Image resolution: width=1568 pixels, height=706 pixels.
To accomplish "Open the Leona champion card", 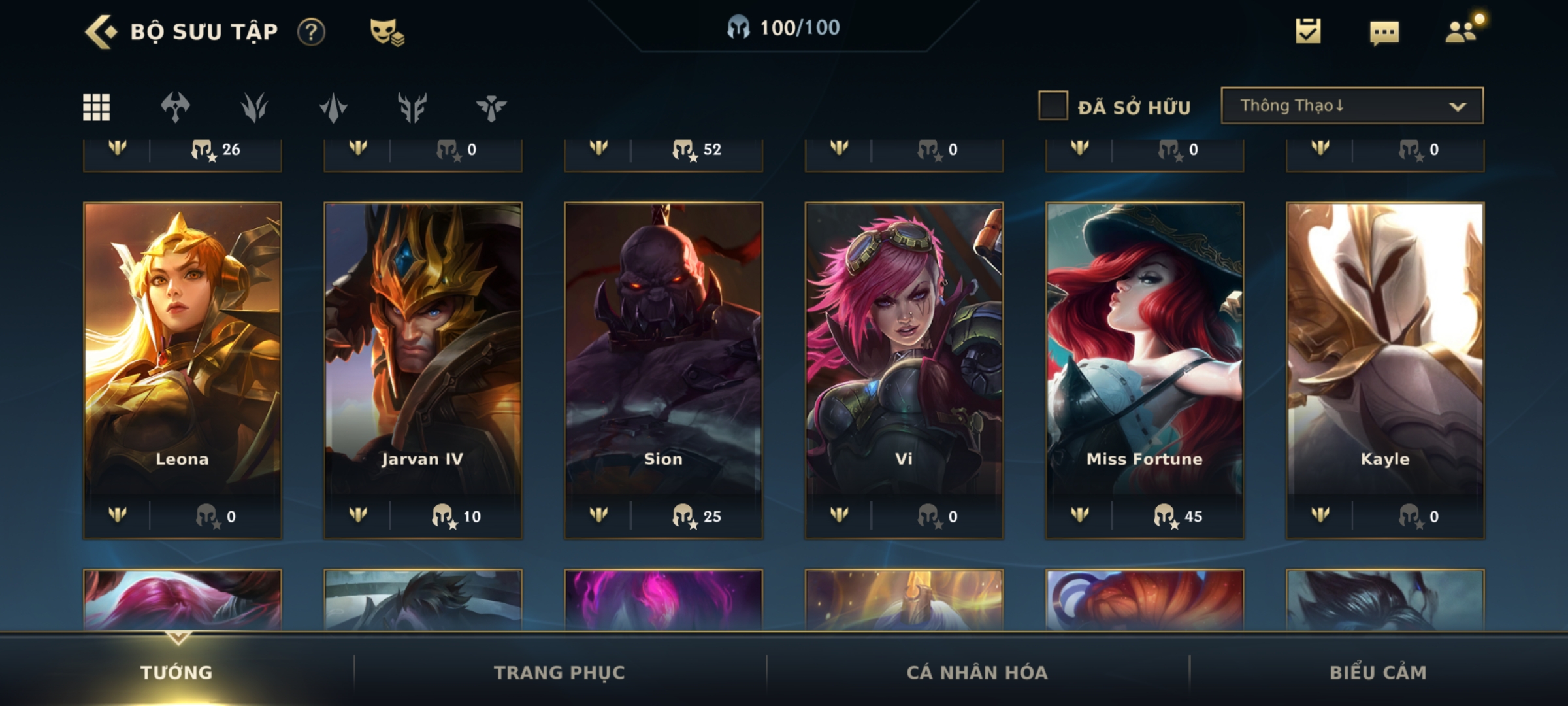I will 182,371.
